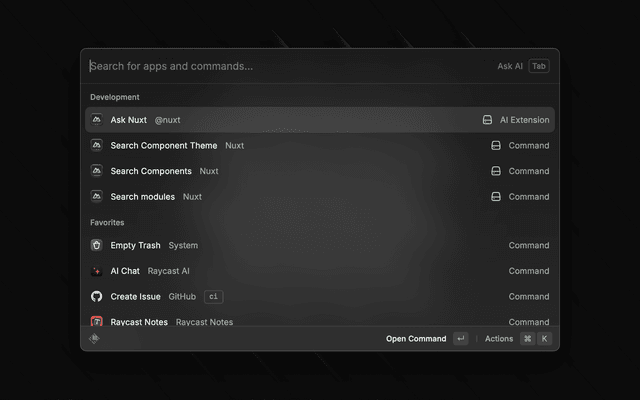
Task: Click the extension icon on Search Component Theme row
Action: 496,145
